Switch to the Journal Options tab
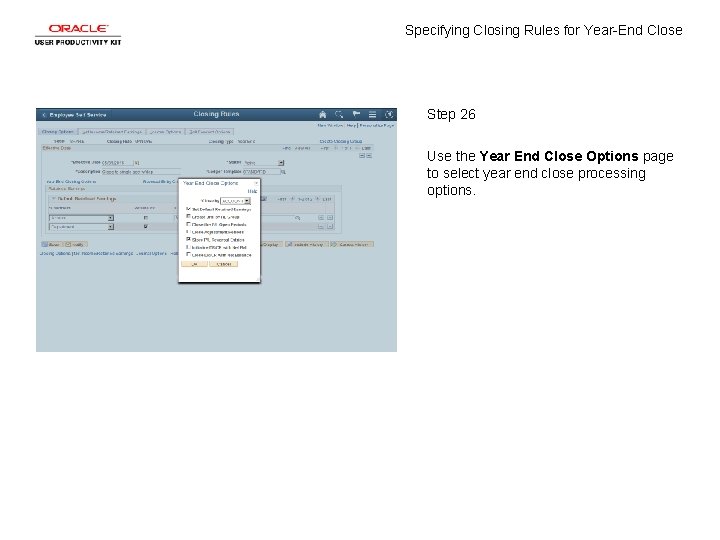 point(165,132)
